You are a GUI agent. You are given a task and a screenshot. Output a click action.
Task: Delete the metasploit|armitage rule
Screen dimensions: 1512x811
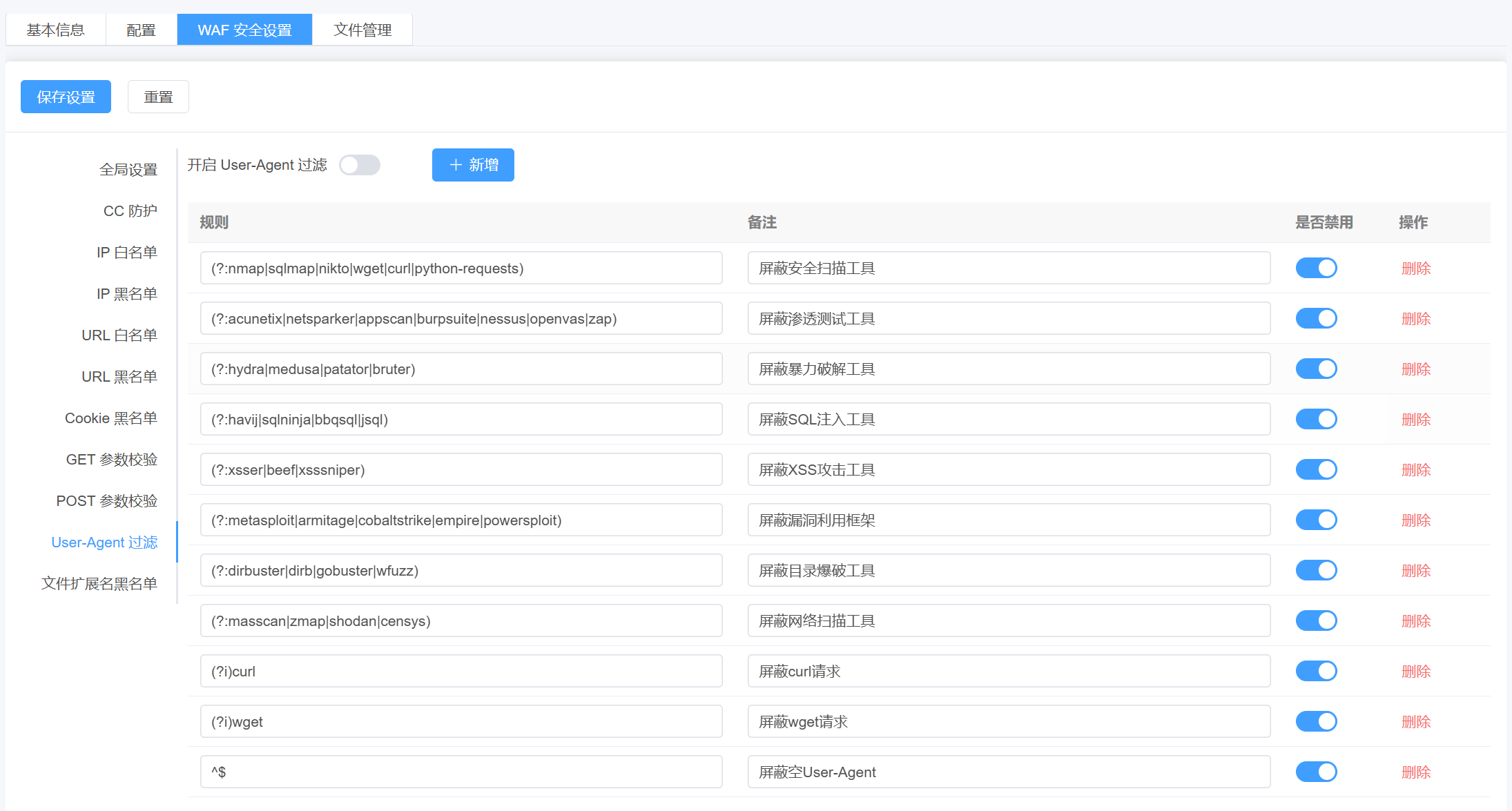tap(1416, 520)
